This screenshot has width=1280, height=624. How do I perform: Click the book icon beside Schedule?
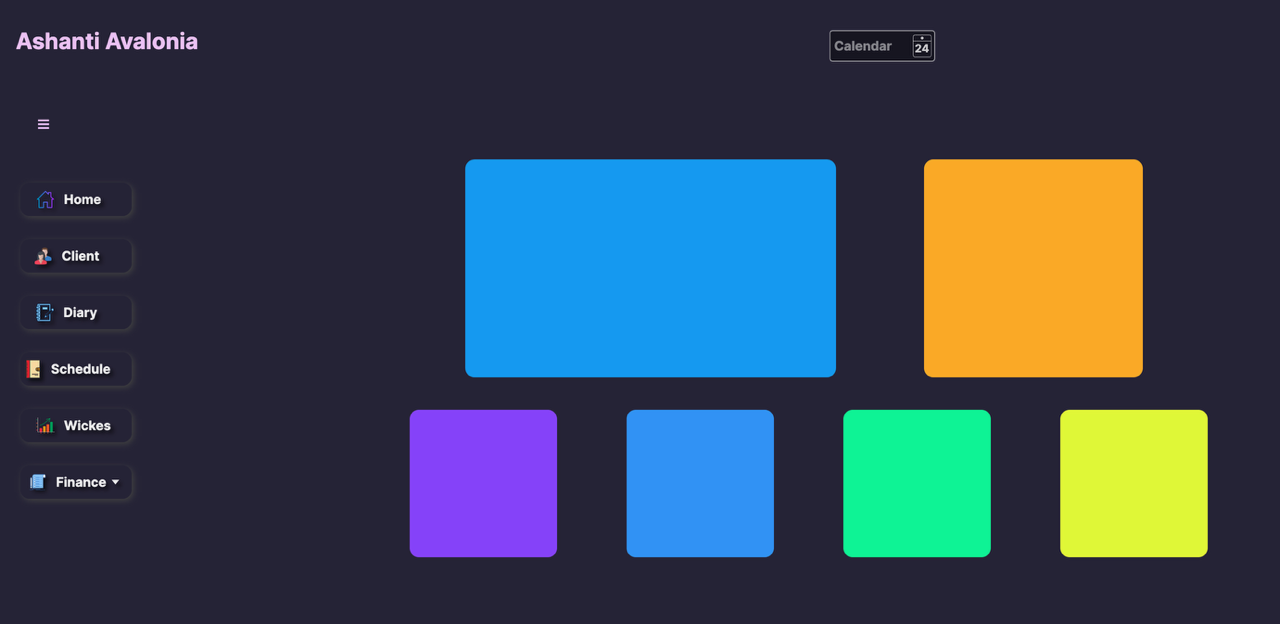click(33, 370)
